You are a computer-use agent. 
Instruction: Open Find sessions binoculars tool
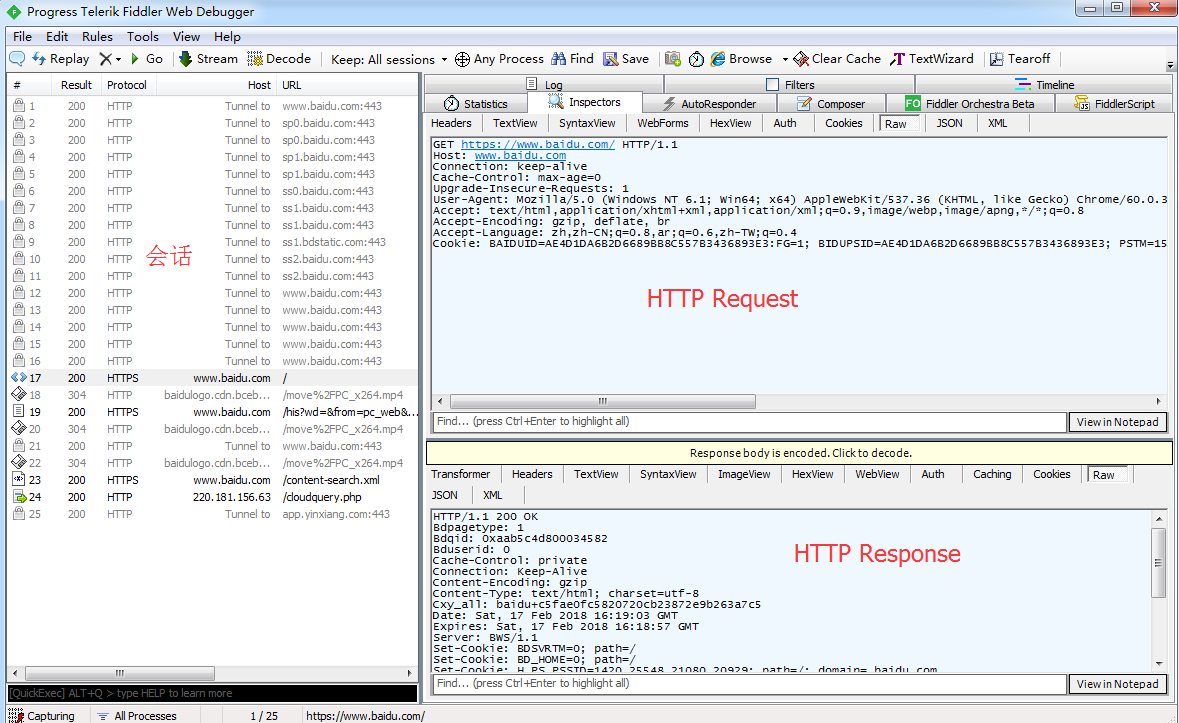click(x=572, y=59)
